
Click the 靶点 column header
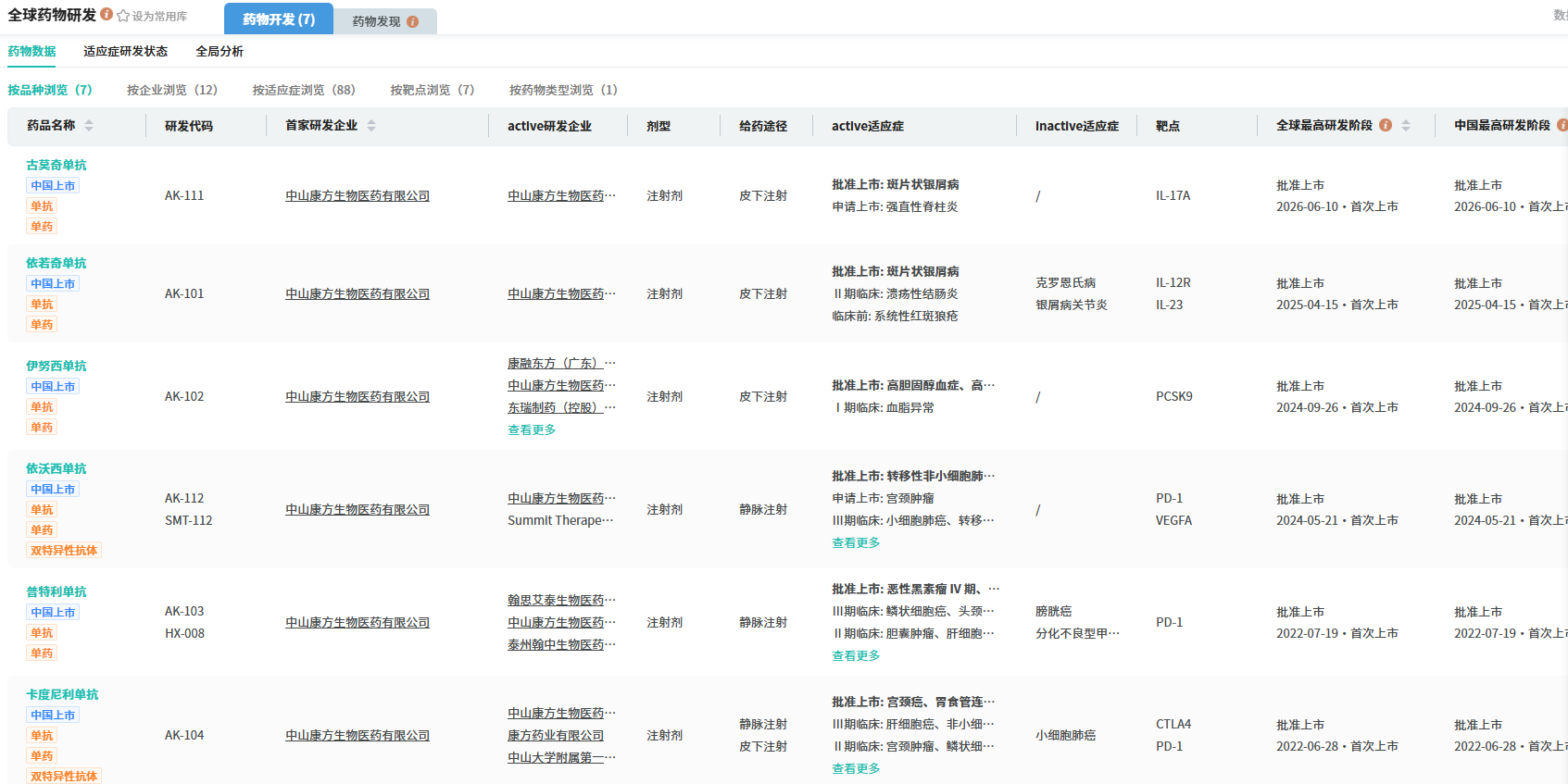tap(1168, 126)
